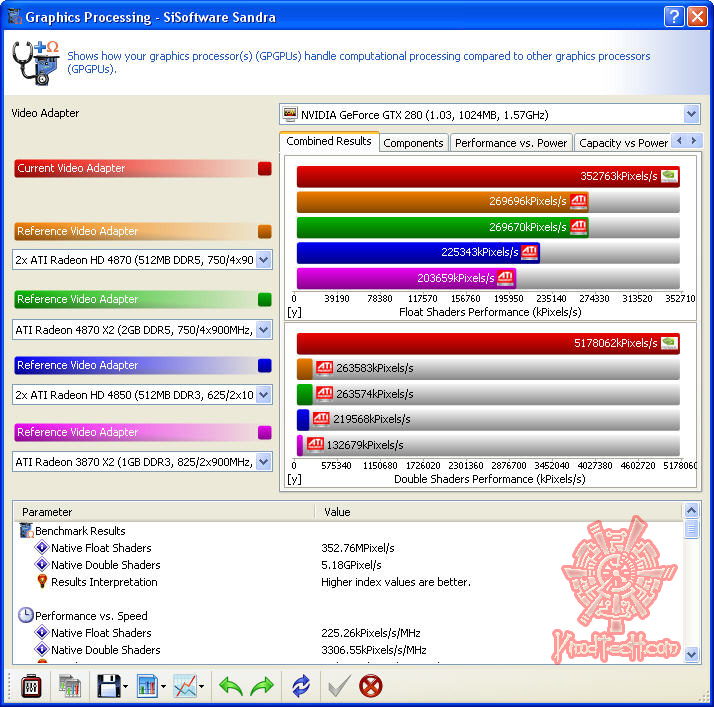Click the red cancel X icon

[x=371, y=686]
